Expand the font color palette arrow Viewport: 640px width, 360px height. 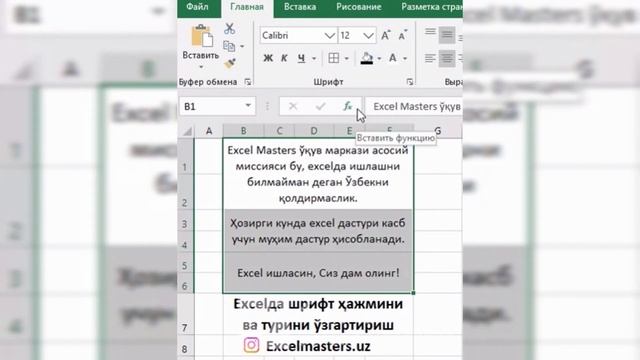click(x=405, y=59)
